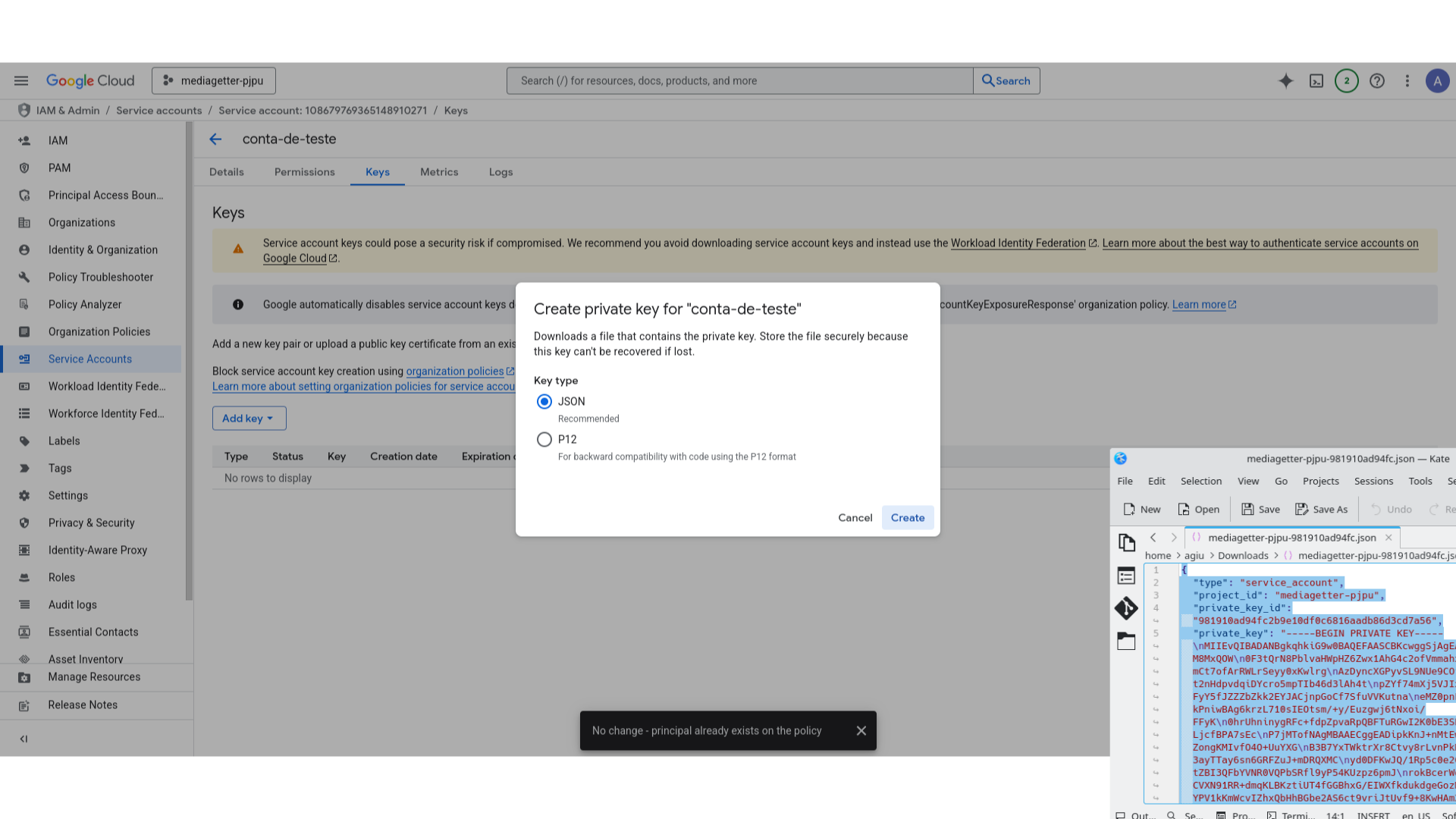
Task: Switch to the Metrics tab
Action: (439, 172)
